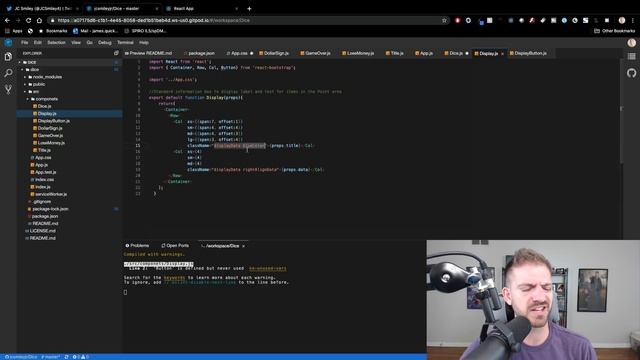The height and width of the screenshot is (360, 640).
Task: Switch to the Preview README.md tab
Action: tap(149, 53)
